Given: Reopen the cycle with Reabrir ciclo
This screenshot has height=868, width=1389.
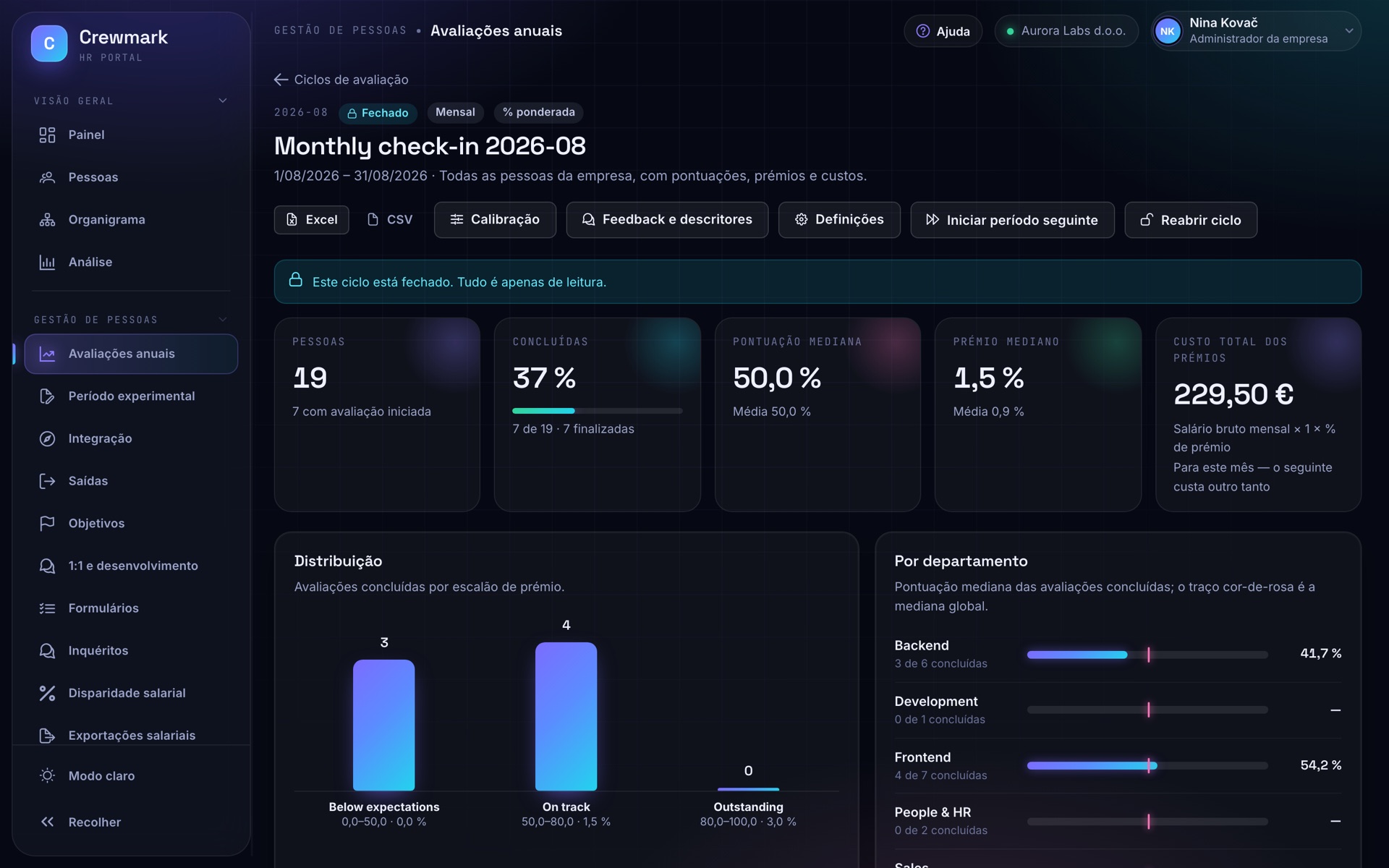Looking at the screenshot, I should (x=1190, y=220).
